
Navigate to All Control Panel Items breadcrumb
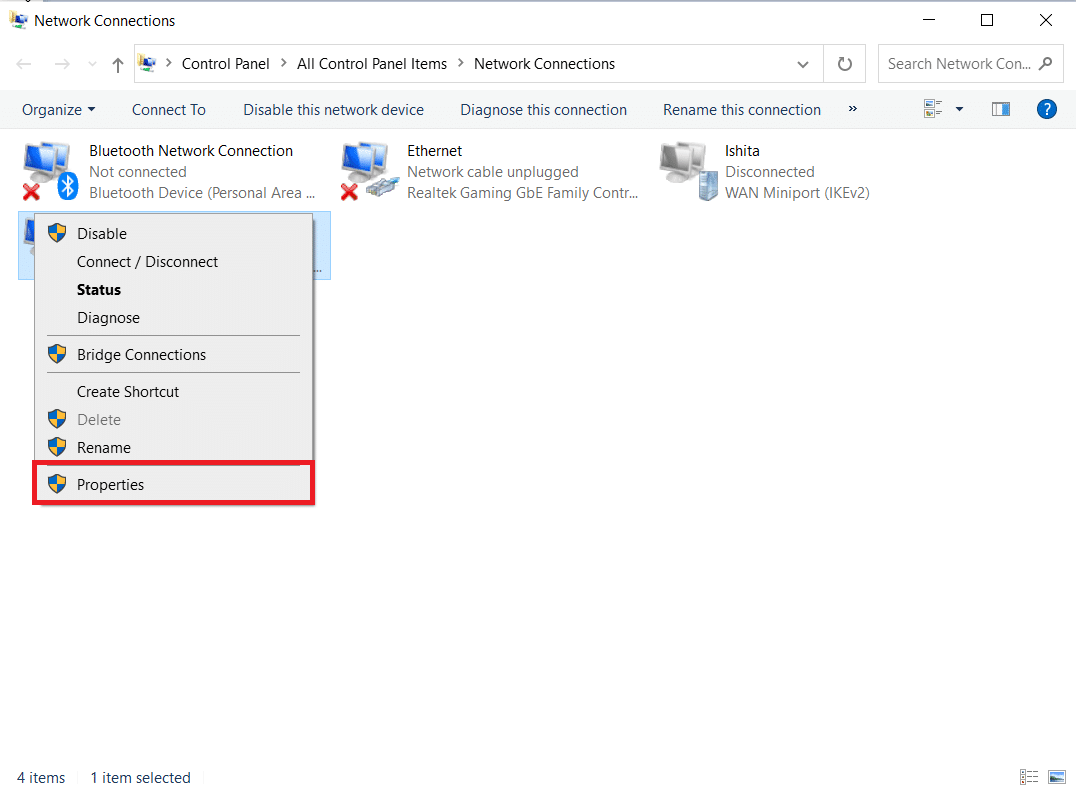pyautogui.click(x=372, y=64)
